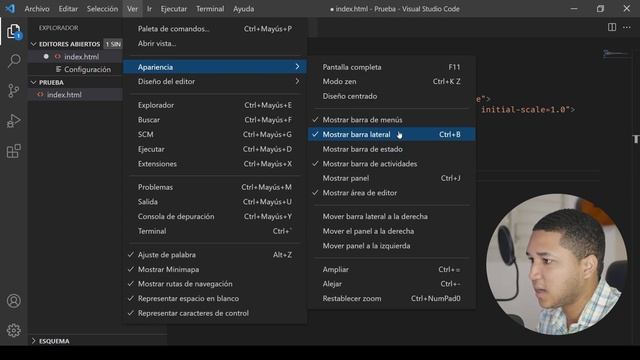This screenshot has height=360, width=640.
Task: Toggle Mostrar barra lateral
Action: coord(391,134)
